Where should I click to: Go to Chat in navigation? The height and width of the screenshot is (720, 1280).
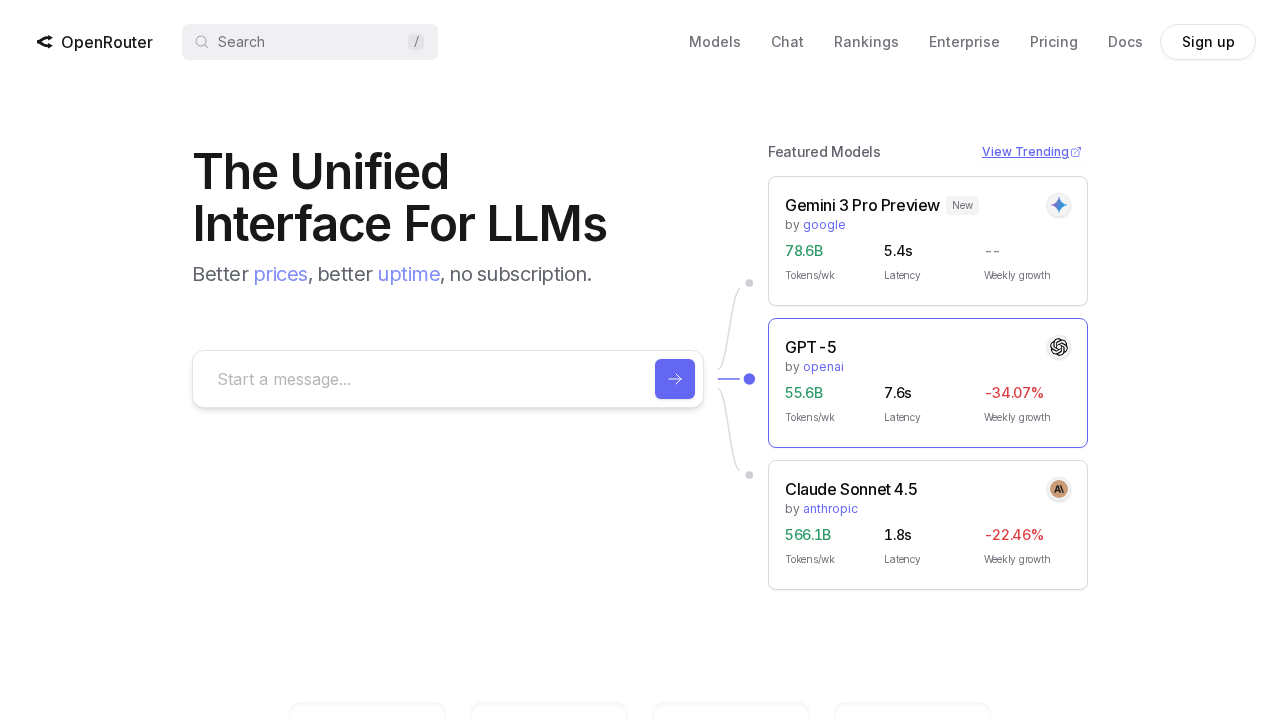(x=787, y=42)
